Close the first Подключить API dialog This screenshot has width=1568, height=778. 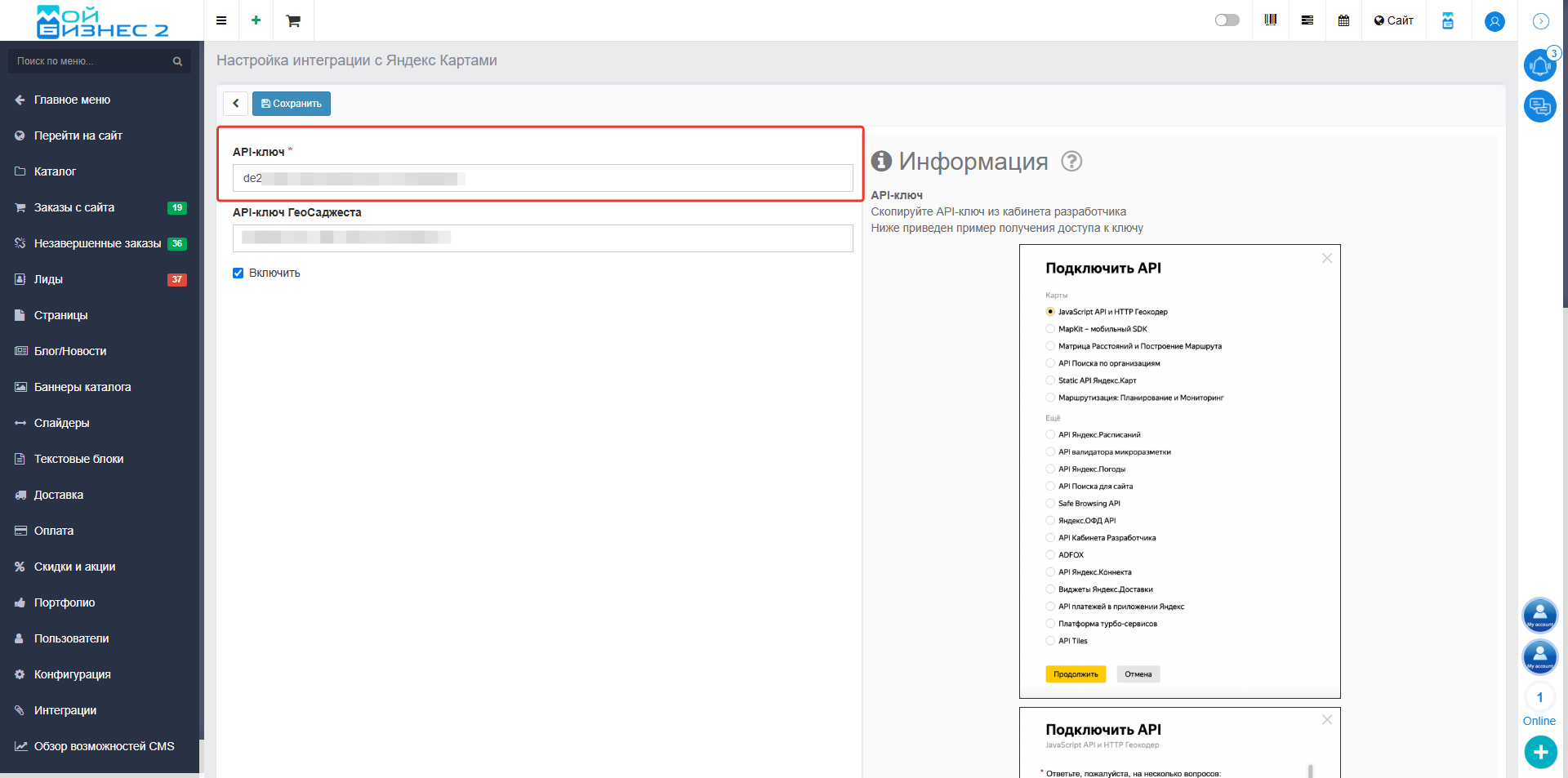point(1327,258)
